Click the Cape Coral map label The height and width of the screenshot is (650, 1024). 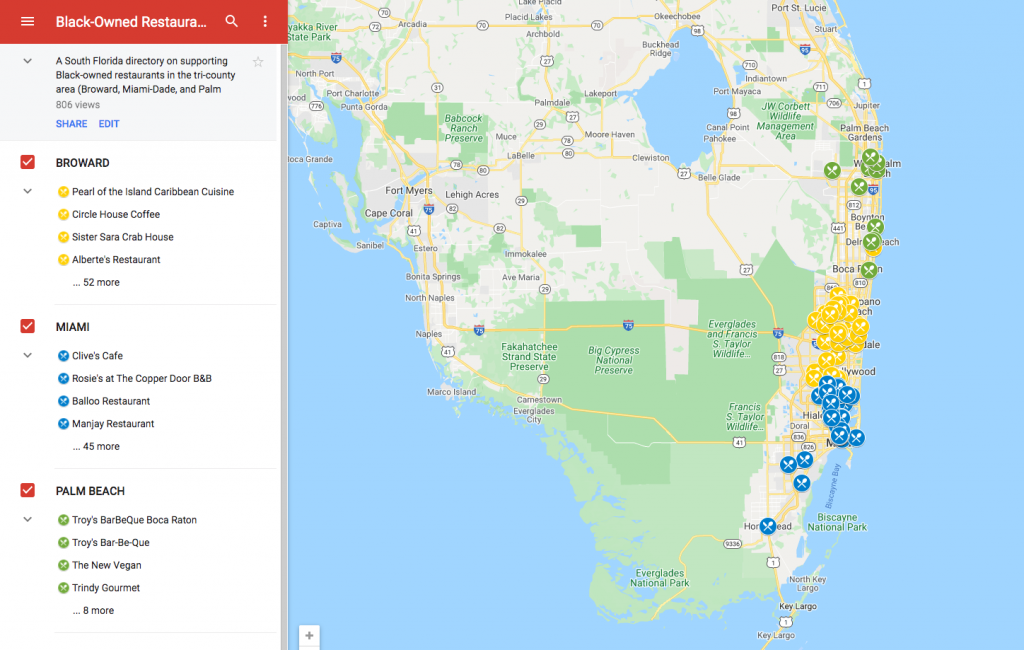388,213
